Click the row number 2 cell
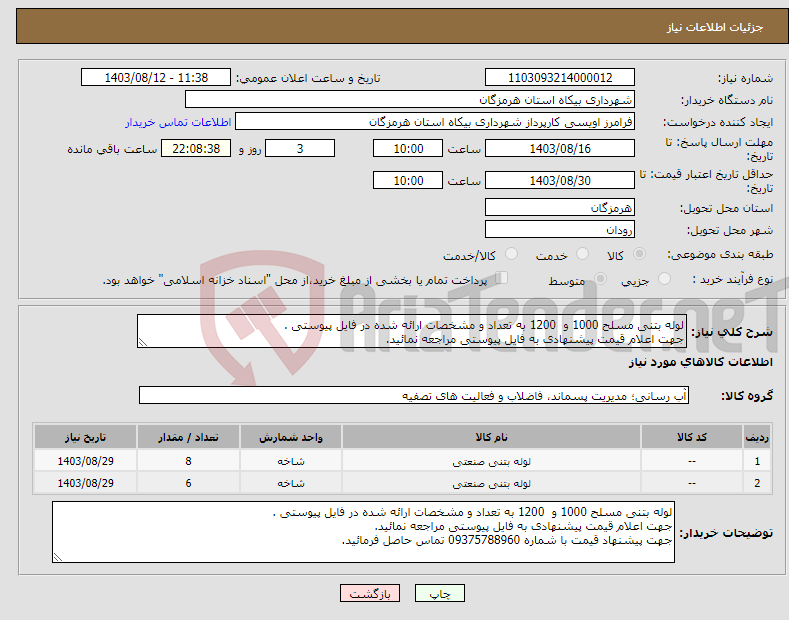This screenshot has width=789, height=620. (757, 483)
